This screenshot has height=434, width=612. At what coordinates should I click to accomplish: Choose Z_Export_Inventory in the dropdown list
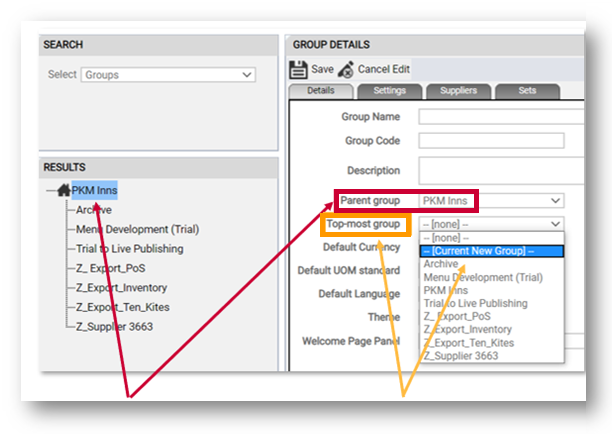pos(492,329)
